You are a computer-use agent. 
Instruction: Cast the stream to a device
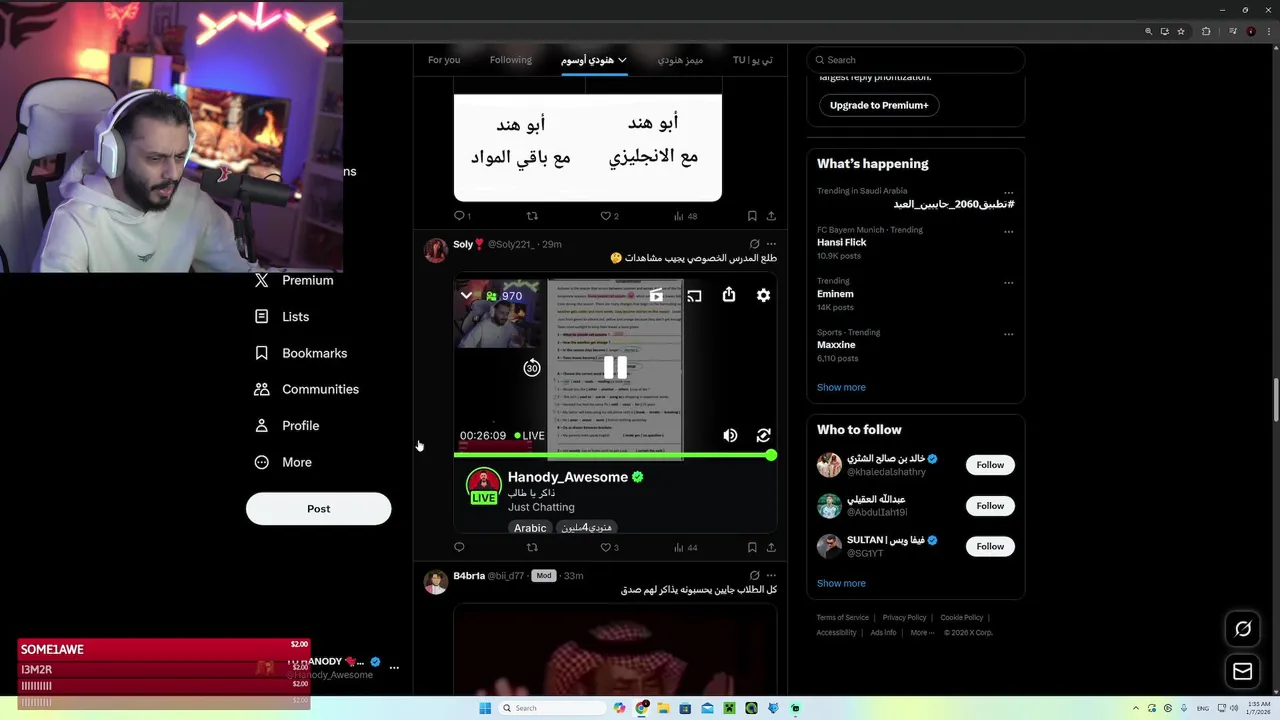(694, 295)
